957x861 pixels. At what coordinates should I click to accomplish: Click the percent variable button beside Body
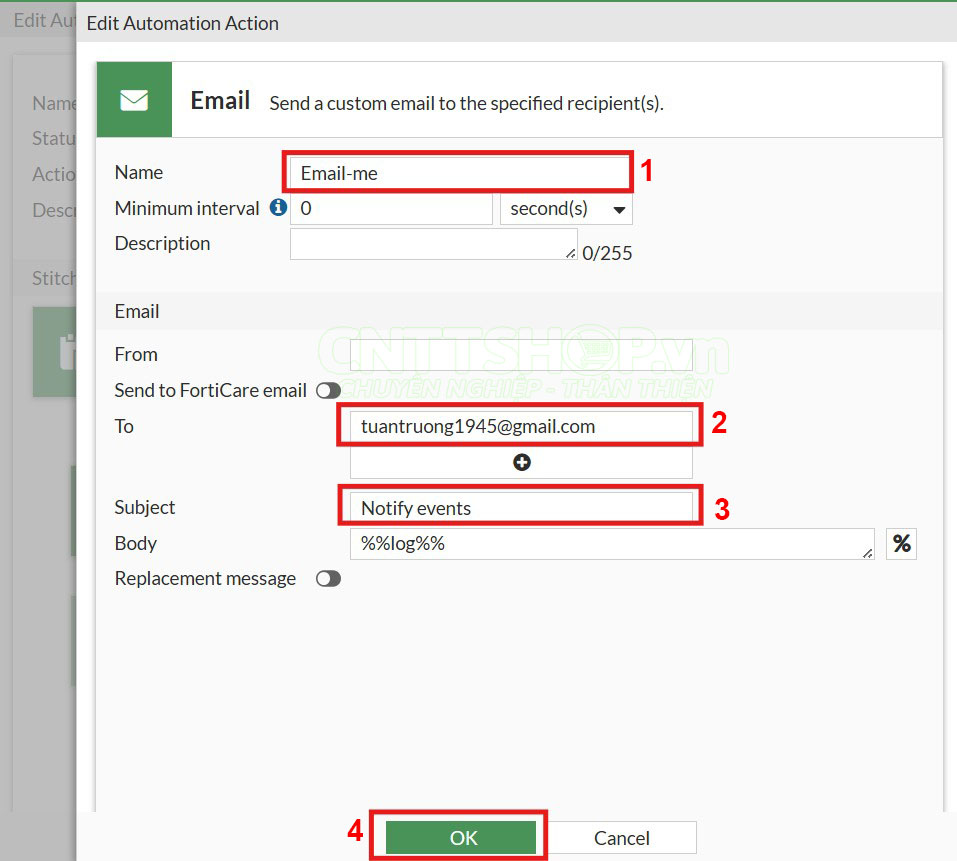click(901, 544)
